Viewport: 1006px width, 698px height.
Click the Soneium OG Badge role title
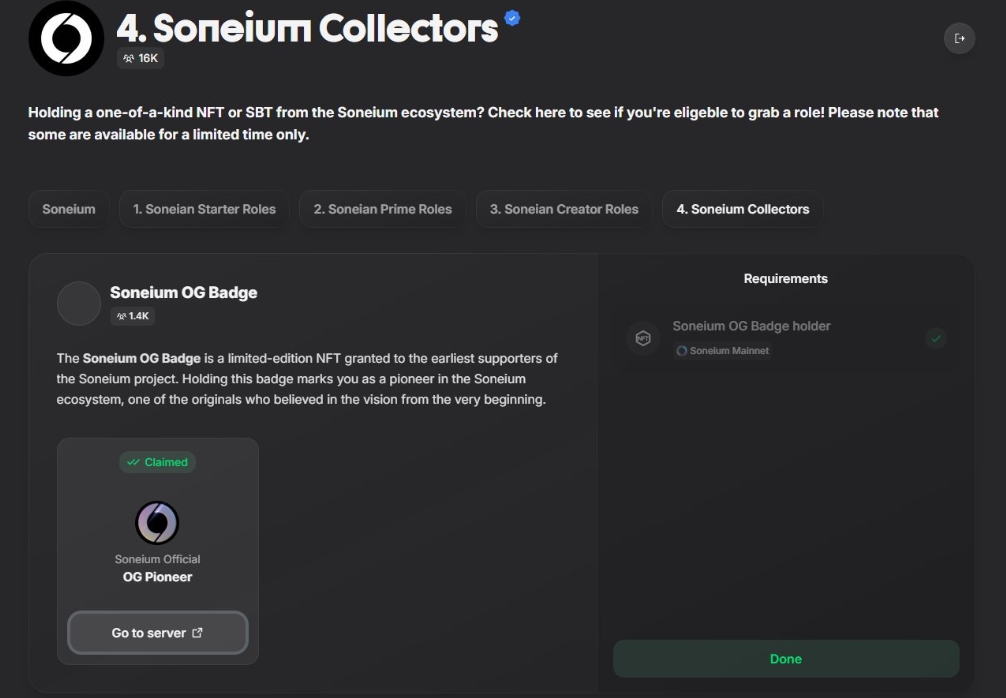point(183,293)
